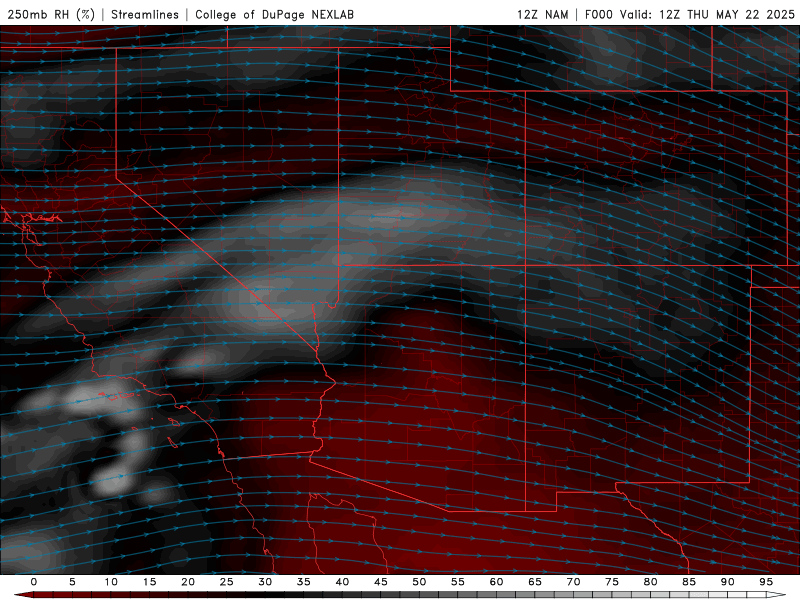Click "College of DuPage NEXLAB" text

coord(274,14)
